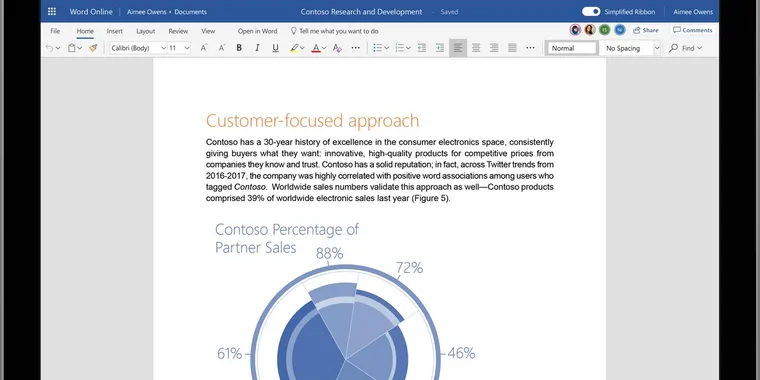Click the blue initials collaborator avatar
This screenshot has height=380, width=760.
(x=620, y=30)
